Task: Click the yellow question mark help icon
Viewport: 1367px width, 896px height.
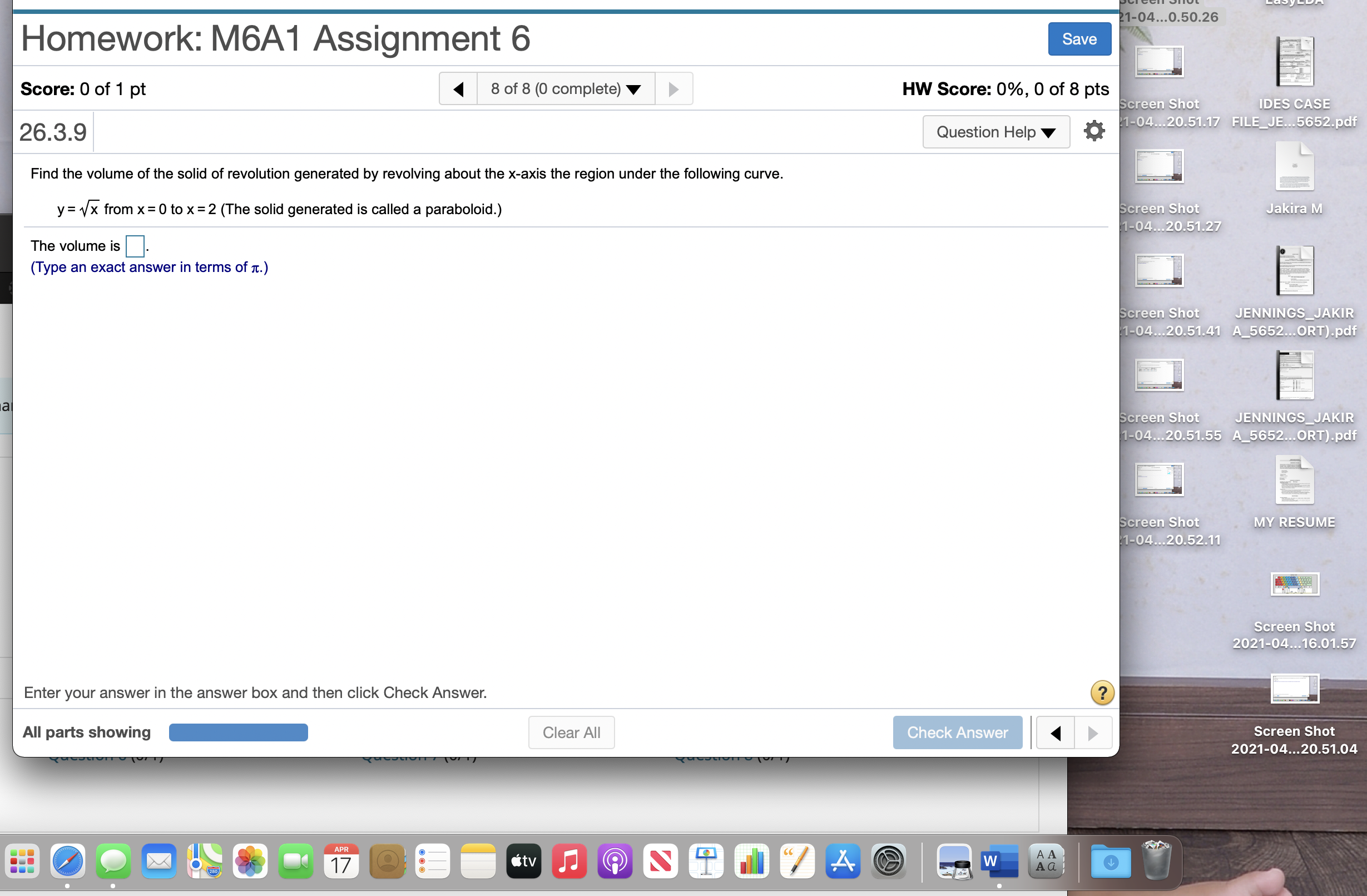Action: (x=1102, y=692)
